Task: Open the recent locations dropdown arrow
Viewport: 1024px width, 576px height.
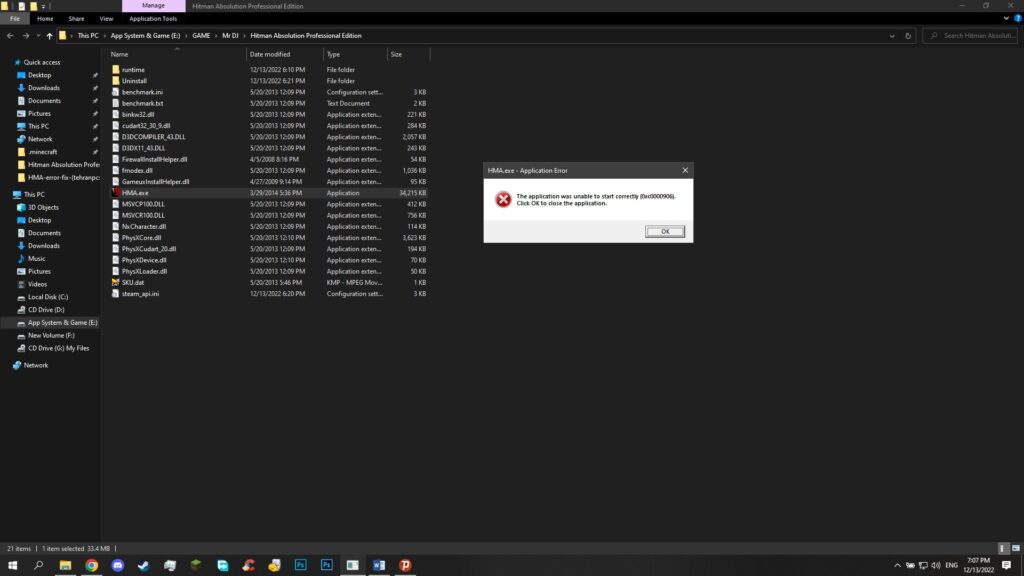Action: coord(37,36)
